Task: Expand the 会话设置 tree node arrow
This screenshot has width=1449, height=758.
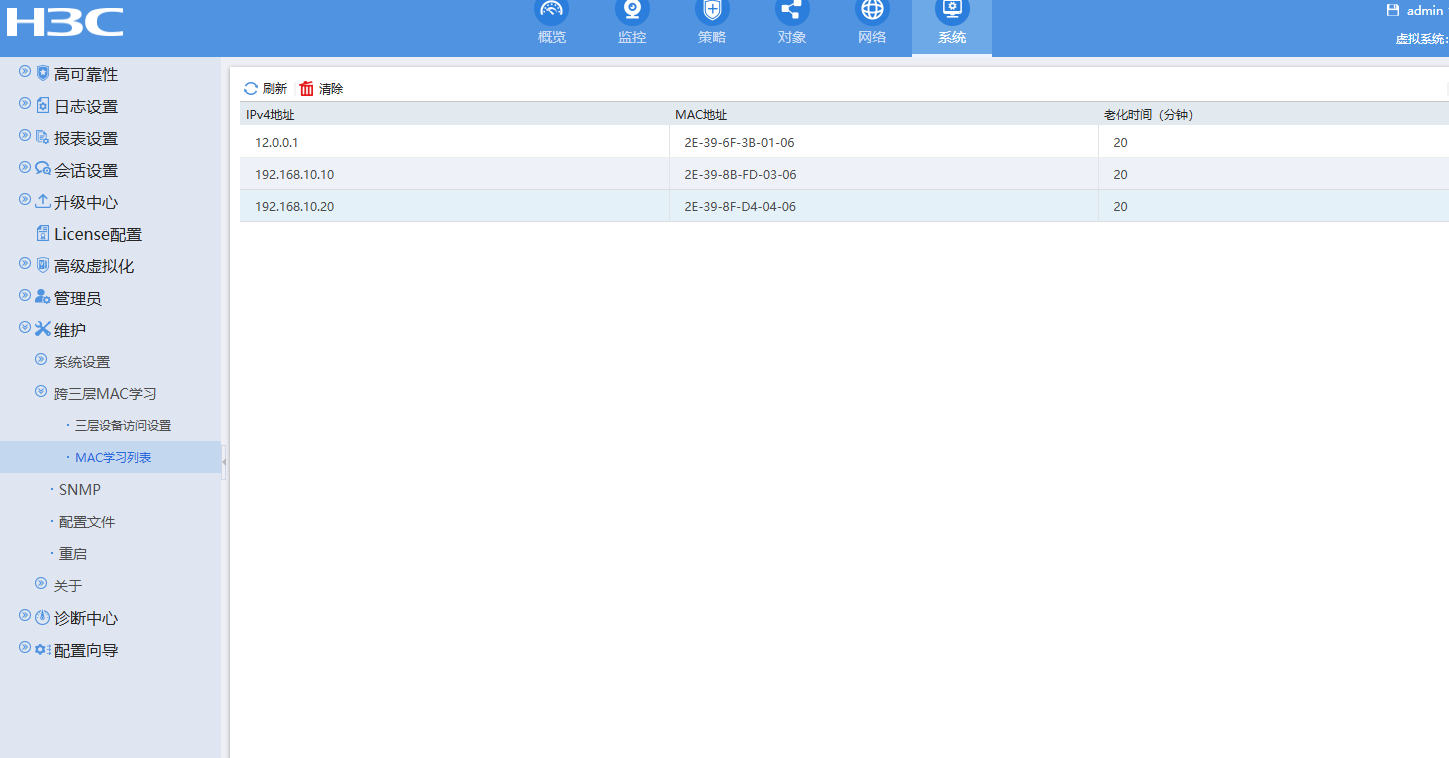Action: [x=25, y=168]
